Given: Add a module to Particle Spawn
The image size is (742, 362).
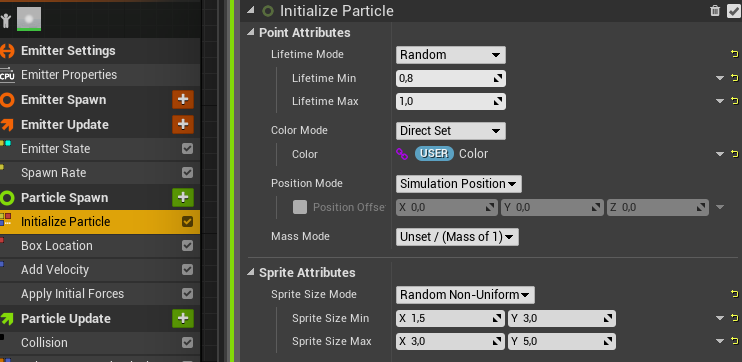Looking at the screenshot, I should tap(183, 197).
